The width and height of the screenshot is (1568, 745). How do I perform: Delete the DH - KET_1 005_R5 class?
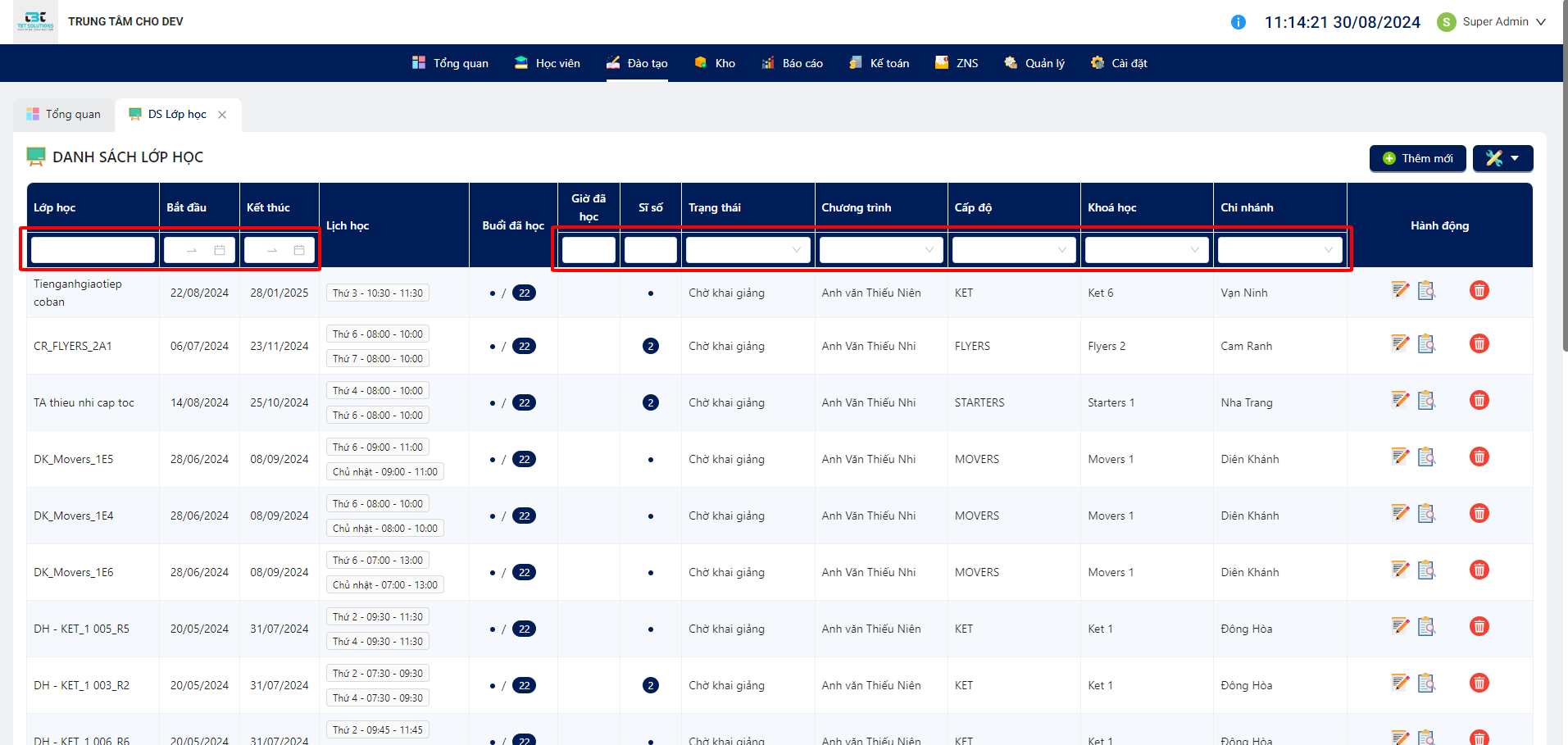point(1479,626)
